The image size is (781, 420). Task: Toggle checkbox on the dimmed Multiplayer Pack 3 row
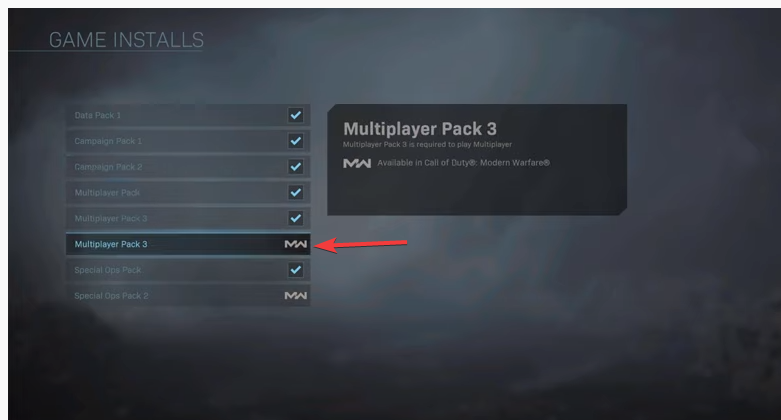(x=296, y=218)
